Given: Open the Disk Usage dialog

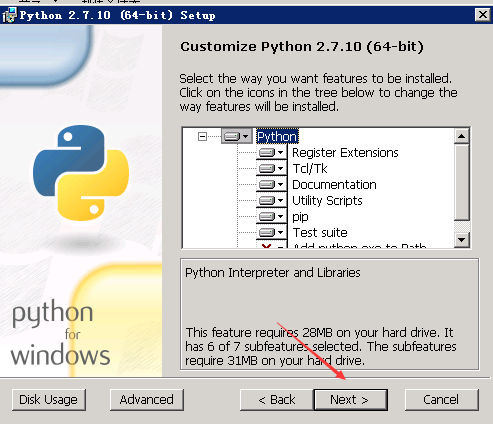Looking at the screenshot, I should click(x=49, y=399).
